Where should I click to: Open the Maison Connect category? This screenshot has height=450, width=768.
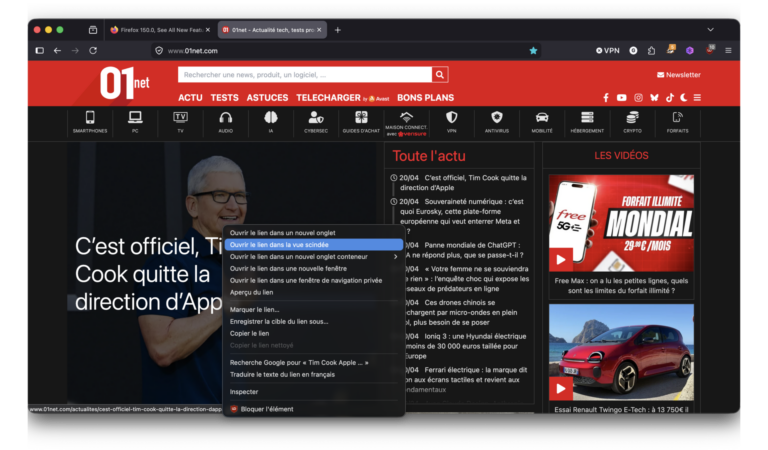(406, 123)
